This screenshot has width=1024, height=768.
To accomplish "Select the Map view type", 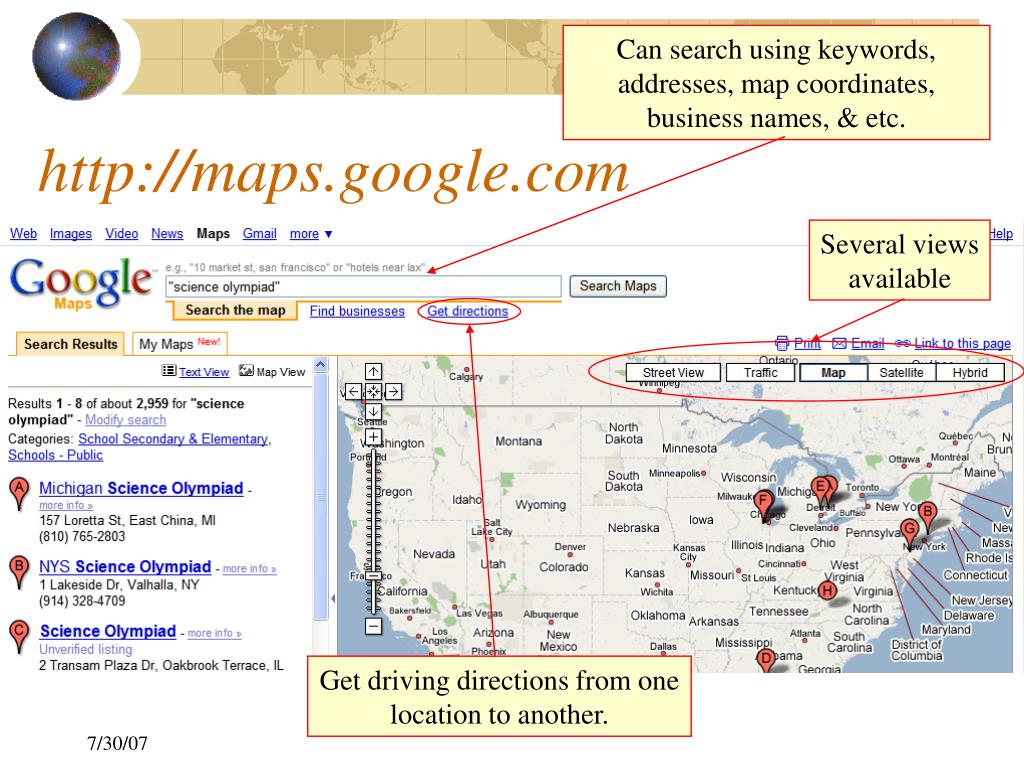I will 833,372.
